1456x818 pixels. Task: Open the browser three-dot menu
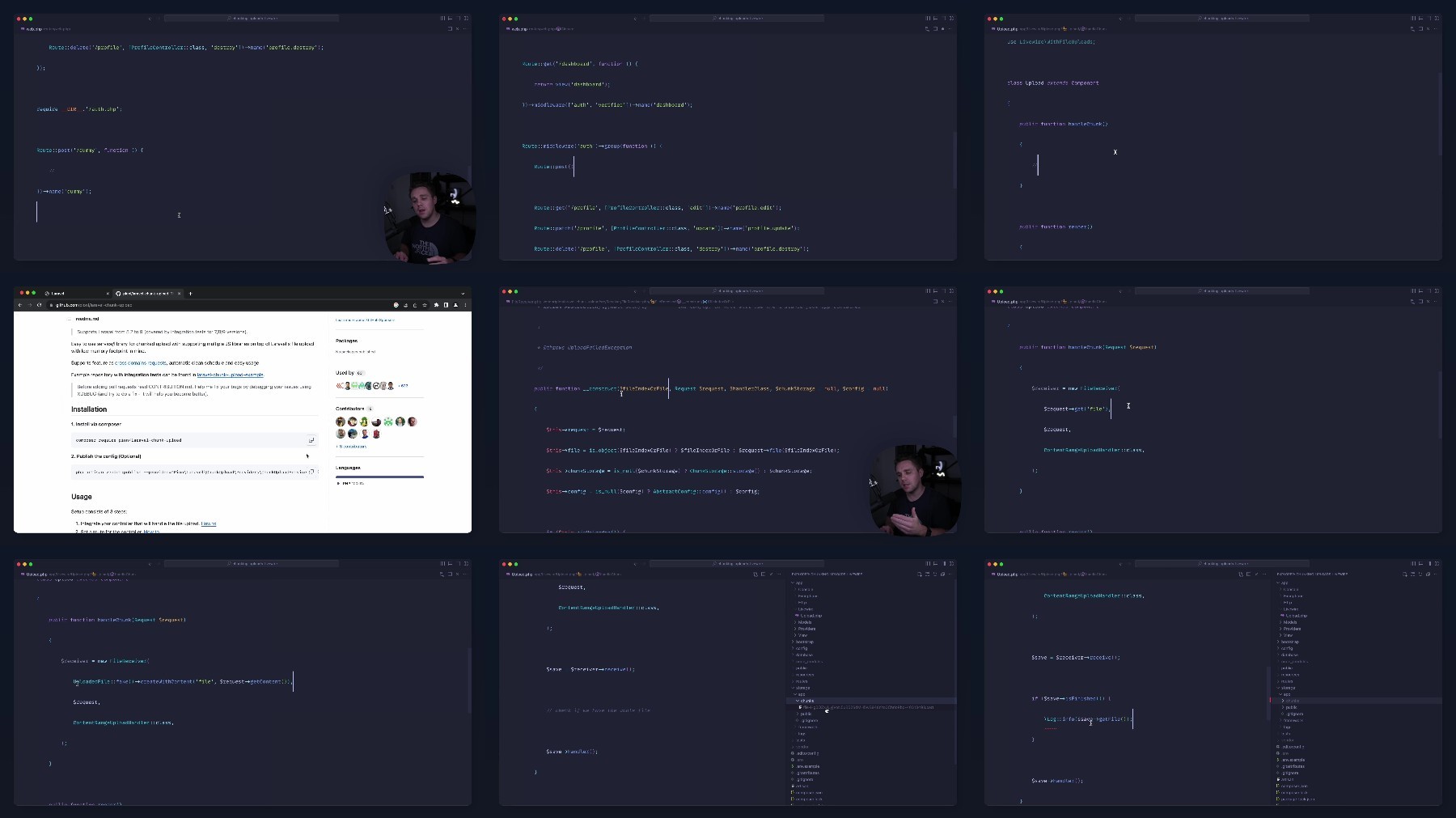point(465,305)
